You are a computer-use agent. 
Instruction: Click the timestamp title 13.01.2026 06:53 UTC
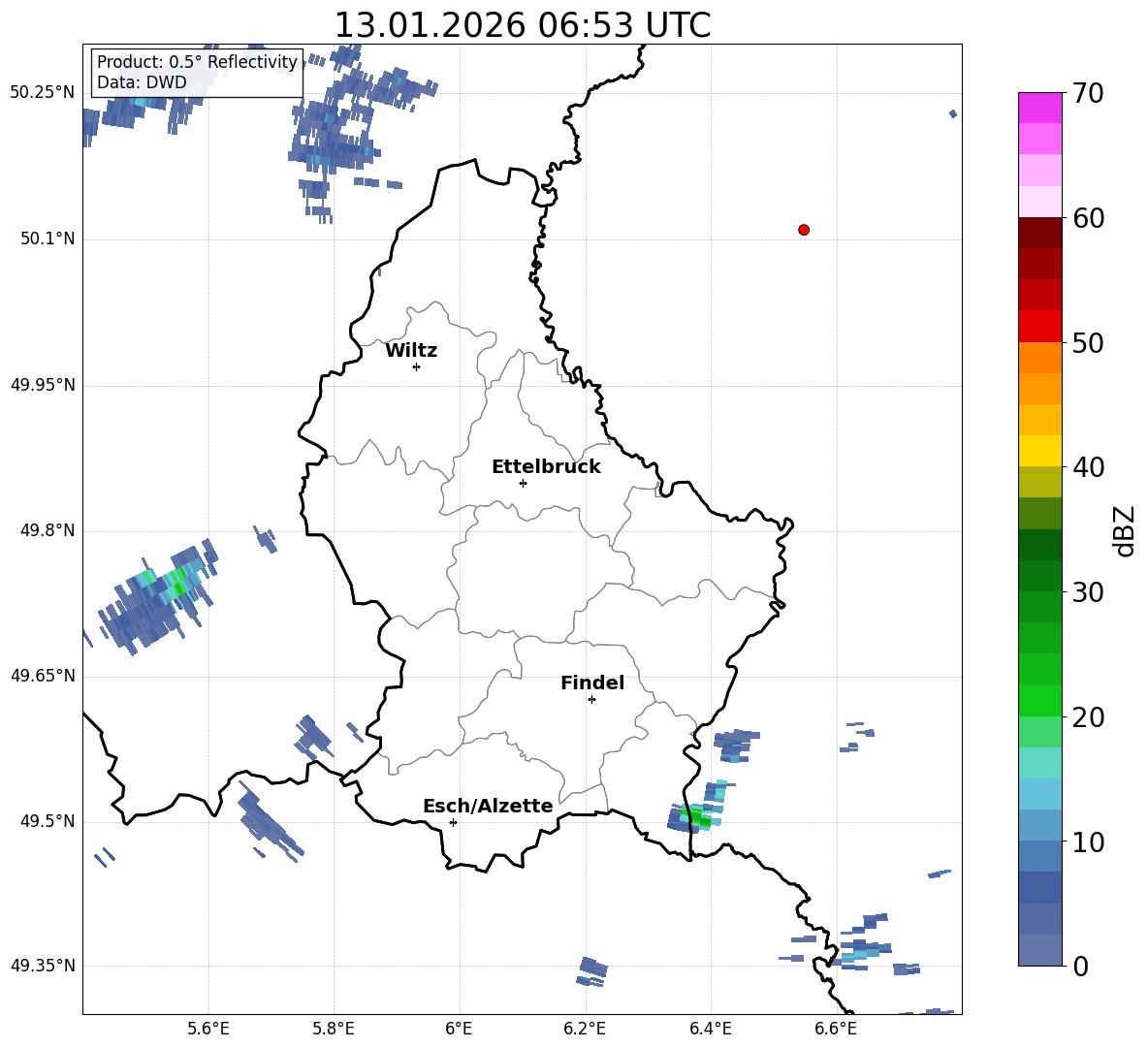522,25
